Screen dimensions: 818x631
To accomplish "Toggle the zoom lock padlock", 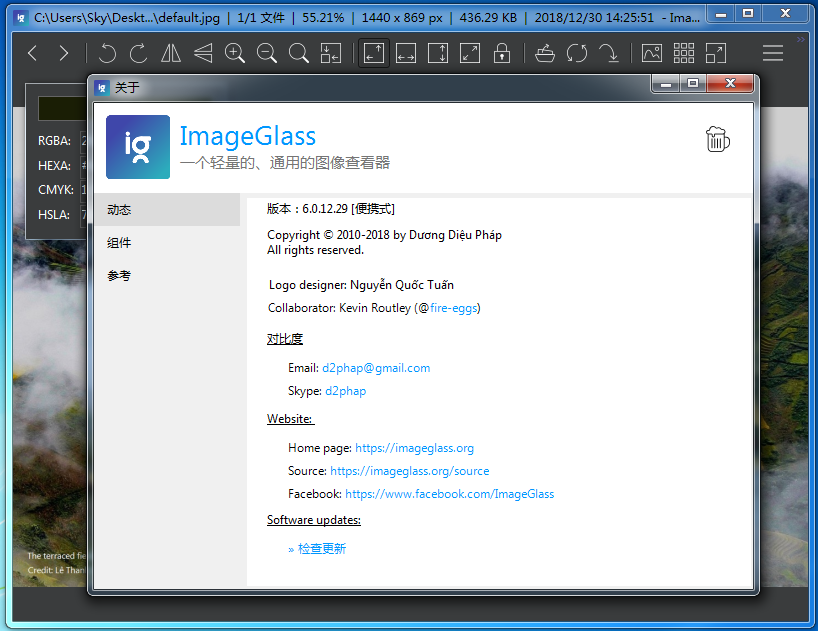I will [x=502, y=52].
